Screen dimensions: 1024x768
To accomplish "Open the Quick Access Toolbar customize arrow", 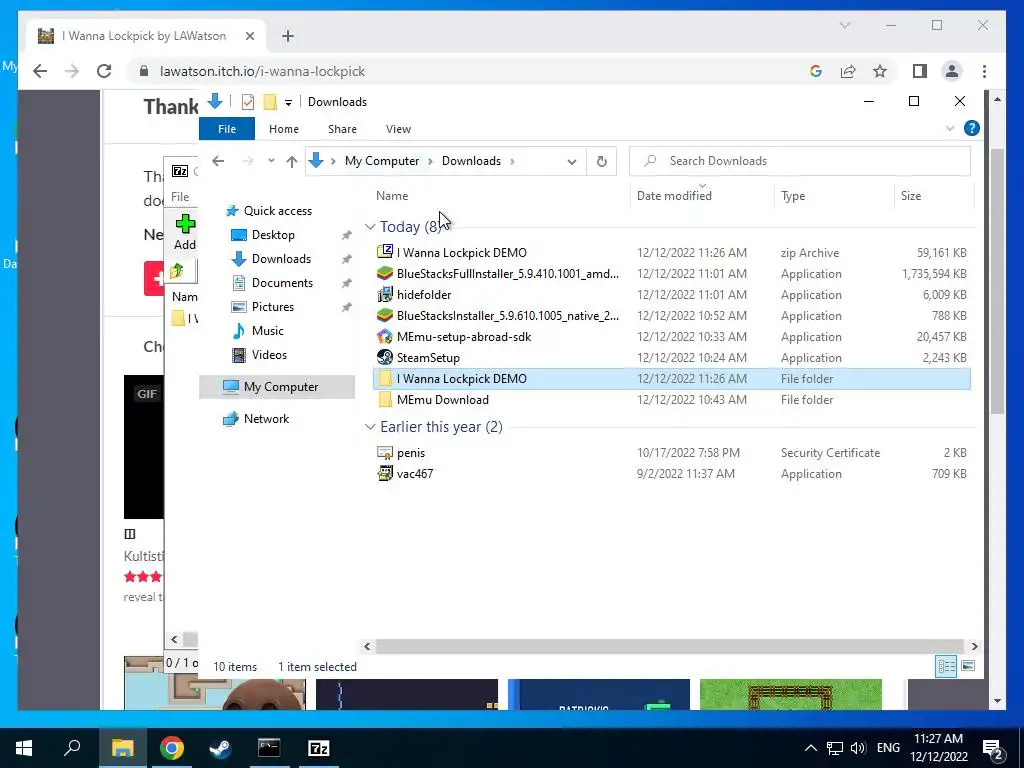I will (x=288, y=103).
